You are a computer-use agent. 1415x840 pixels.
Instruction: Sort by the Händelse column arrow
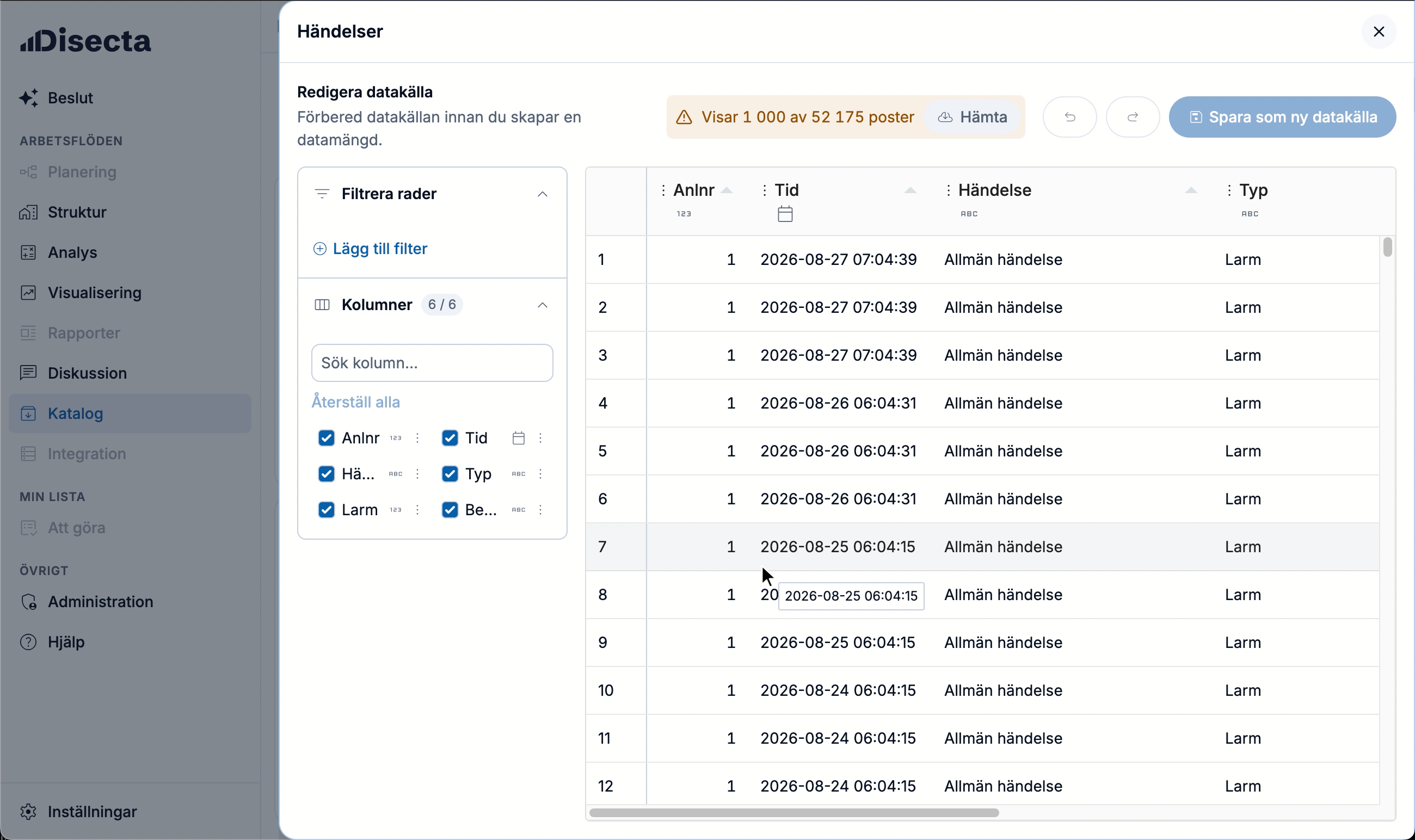pyautogui.click(x=1191, y=190)
